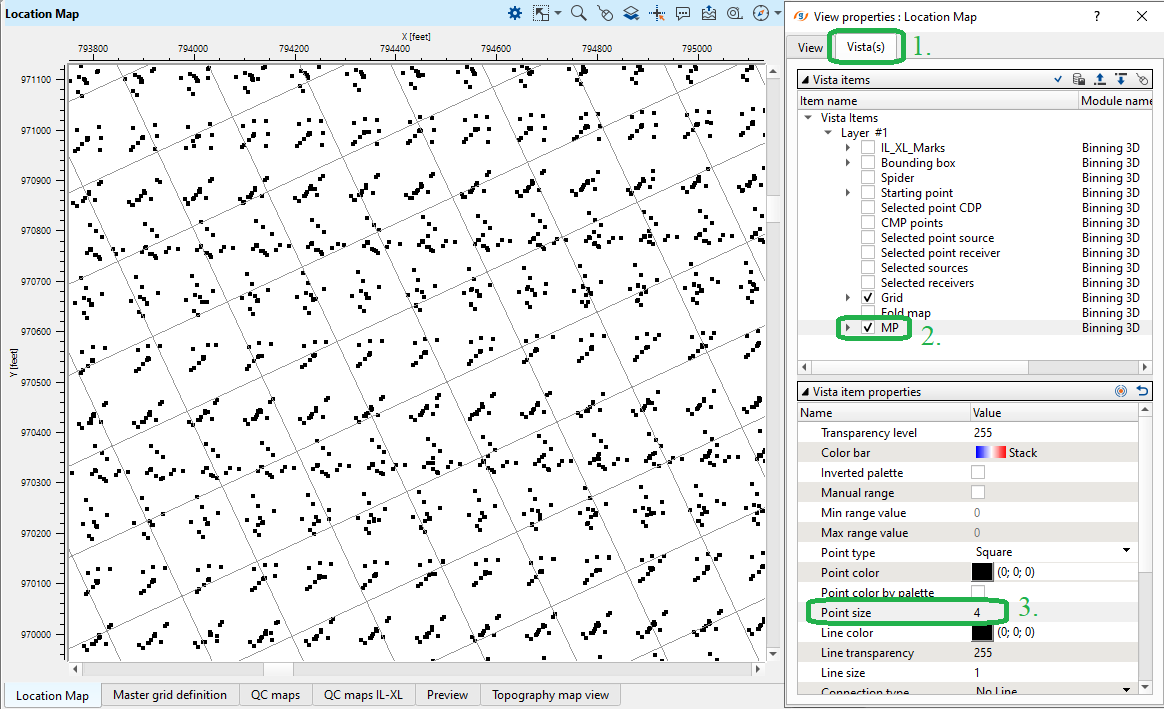Enable the Spider checkbox
The image size is (1164, 709).
click(868, 178)
